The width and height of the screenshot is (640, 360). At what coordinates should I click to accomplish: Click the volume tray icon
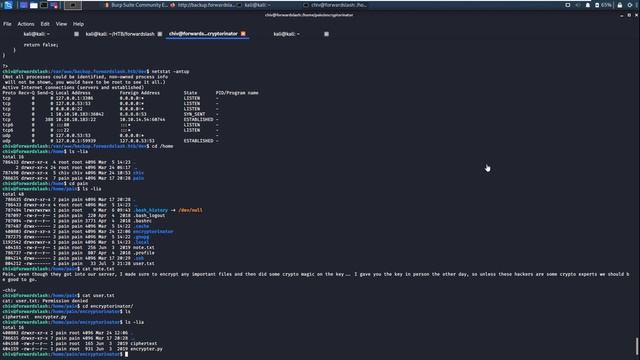click(578, 5)
